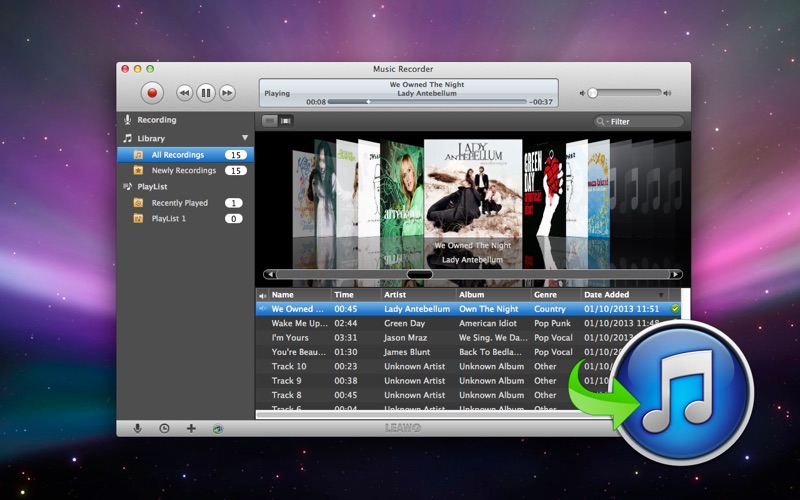Add a new playlist with the plus icon
Viewport: 800px width, 500px height.
click(191, 429)
